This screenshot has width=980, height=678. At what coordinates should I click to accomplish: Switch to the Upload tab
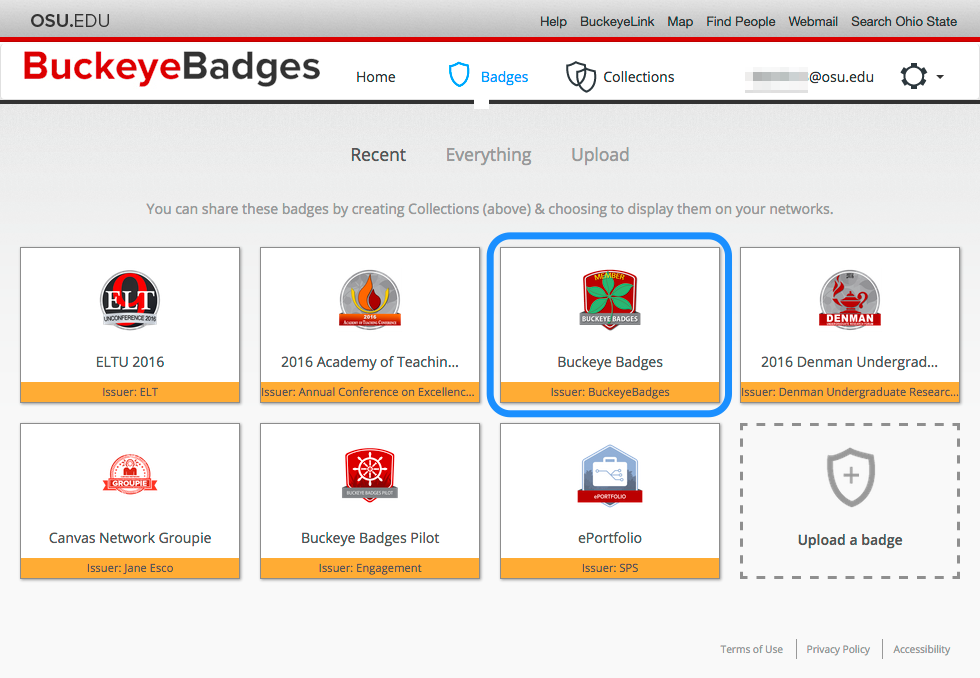pyautogui.click(x=600, y=155)
